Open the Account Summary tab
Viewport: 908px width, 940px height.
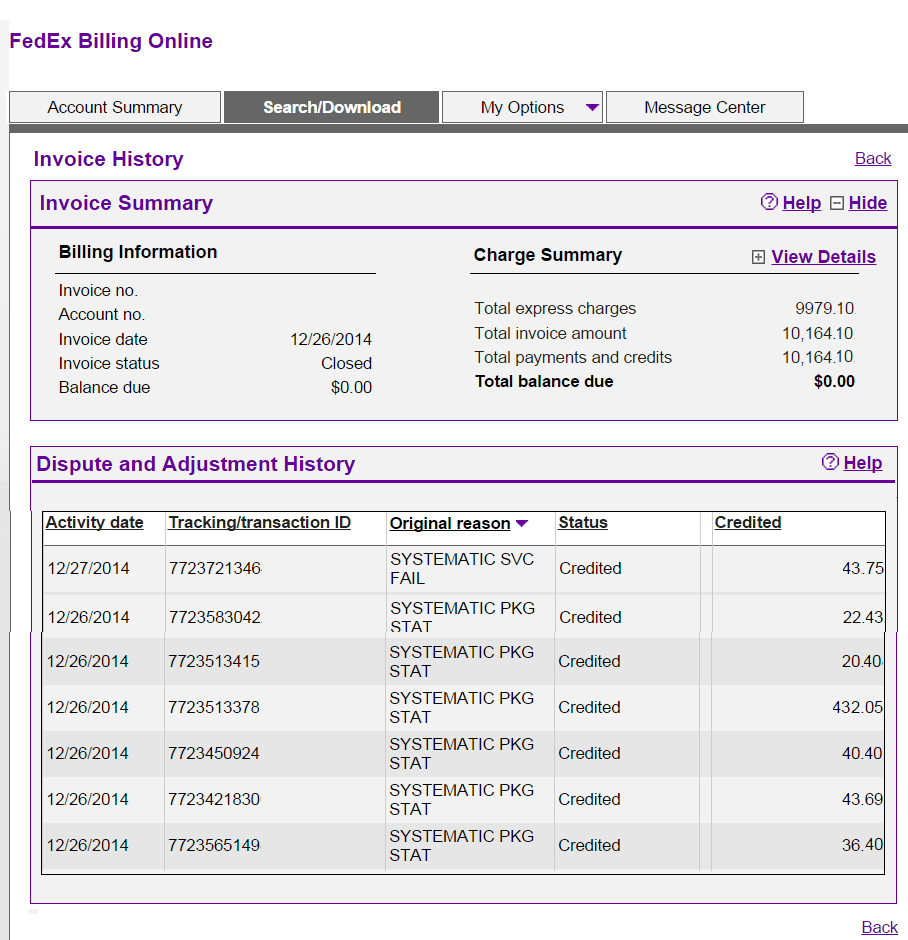tap(114, 107)
